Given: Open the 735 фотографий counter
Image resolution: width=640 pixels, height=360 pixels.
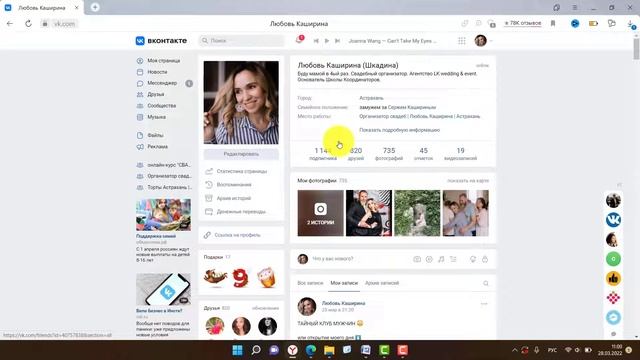Looking at the screenshot, I should pyautogui.click(x=389, y=154).
